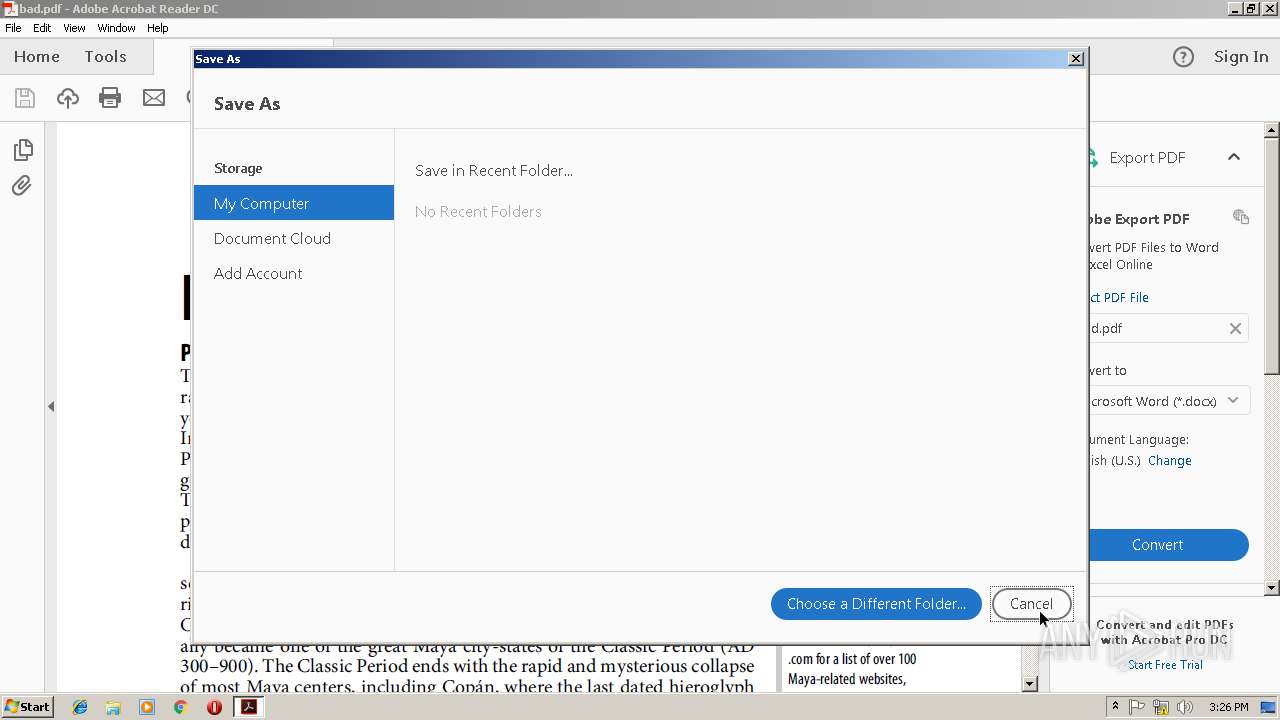Click Choose a Different Folder button
The width and height of the screenshot is (1280, 720).
(x=876, y=604)
